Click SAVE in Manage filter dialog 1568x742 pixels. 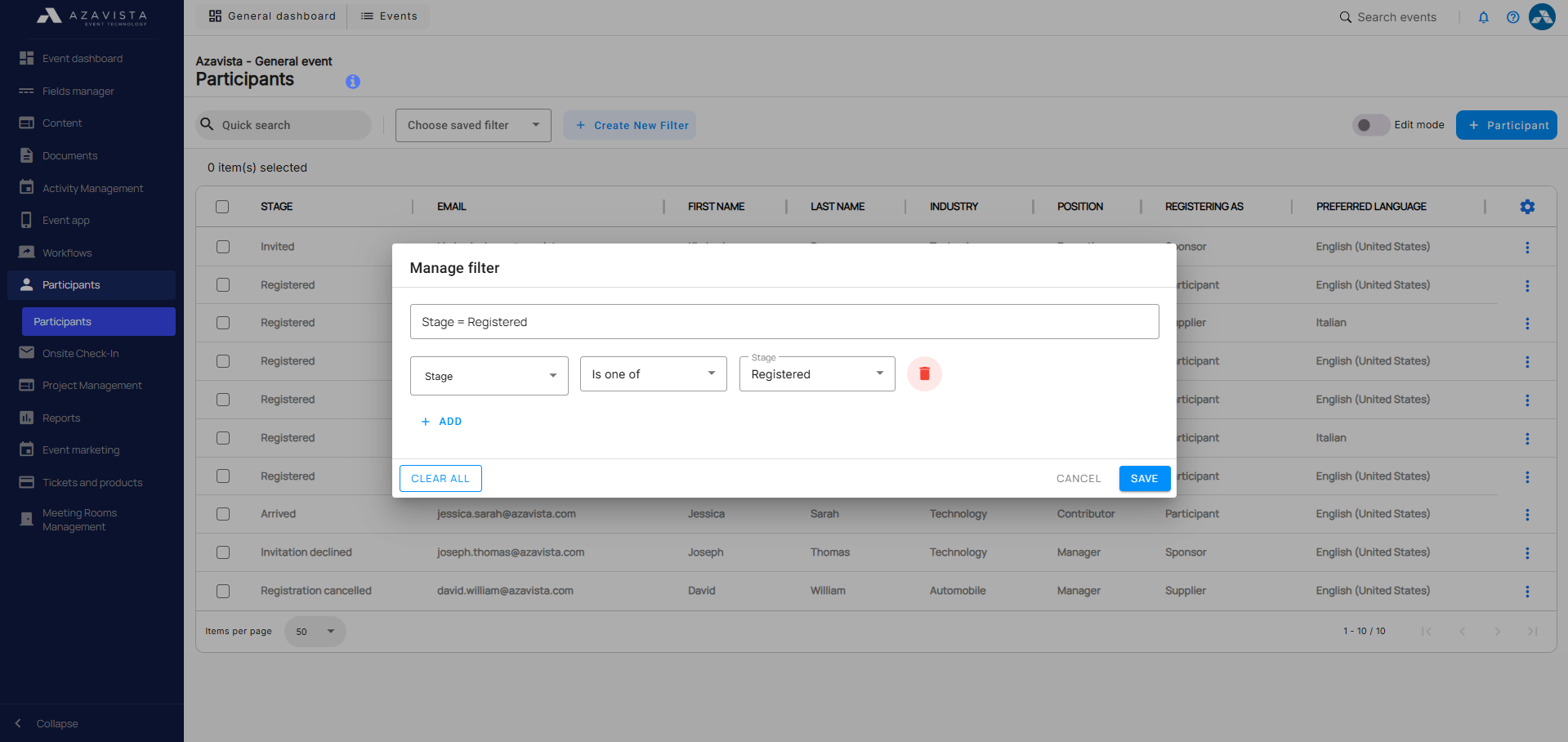click(x=1145, y=479)
